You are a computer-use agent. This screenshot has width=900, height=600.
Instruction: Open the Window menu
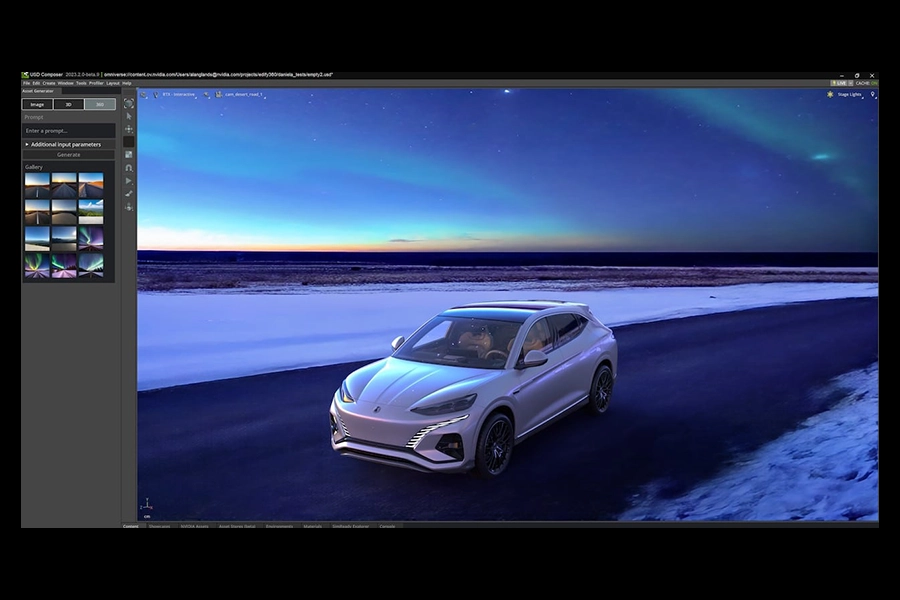(65, 83)
